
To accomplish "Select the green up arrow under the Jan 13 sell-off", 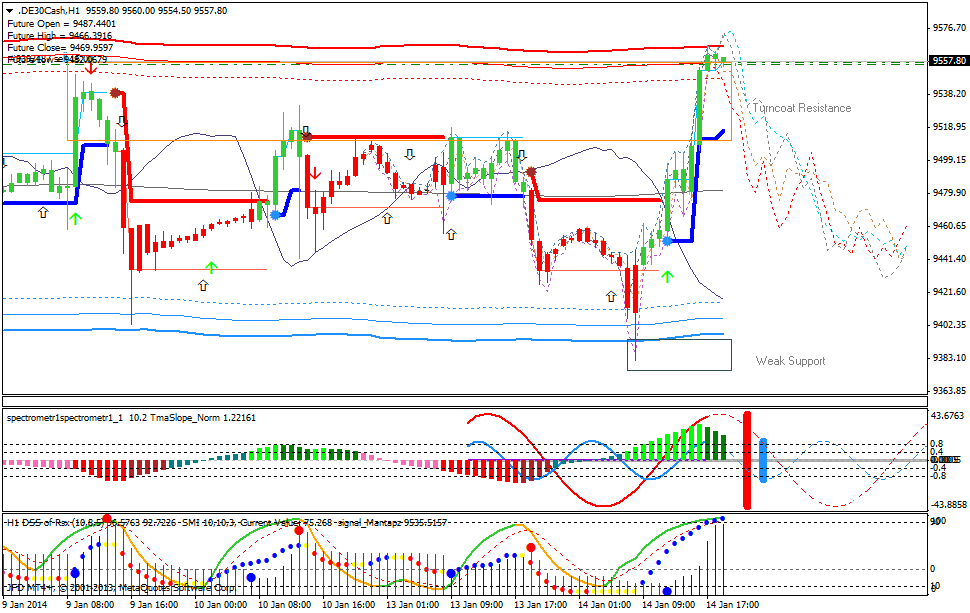I will pyautogui.click(x=667, y=276).
